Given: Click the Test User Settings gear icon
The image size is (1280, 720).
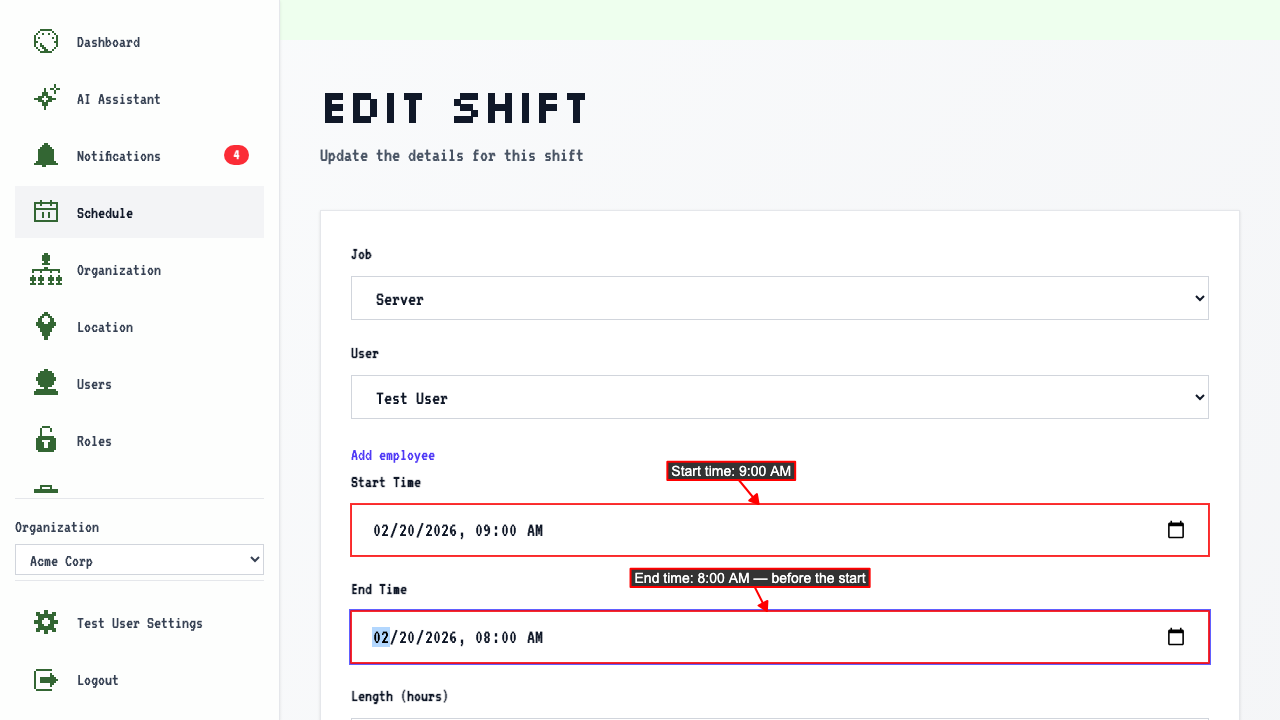Looking at the screenshot, I should 46,622.
